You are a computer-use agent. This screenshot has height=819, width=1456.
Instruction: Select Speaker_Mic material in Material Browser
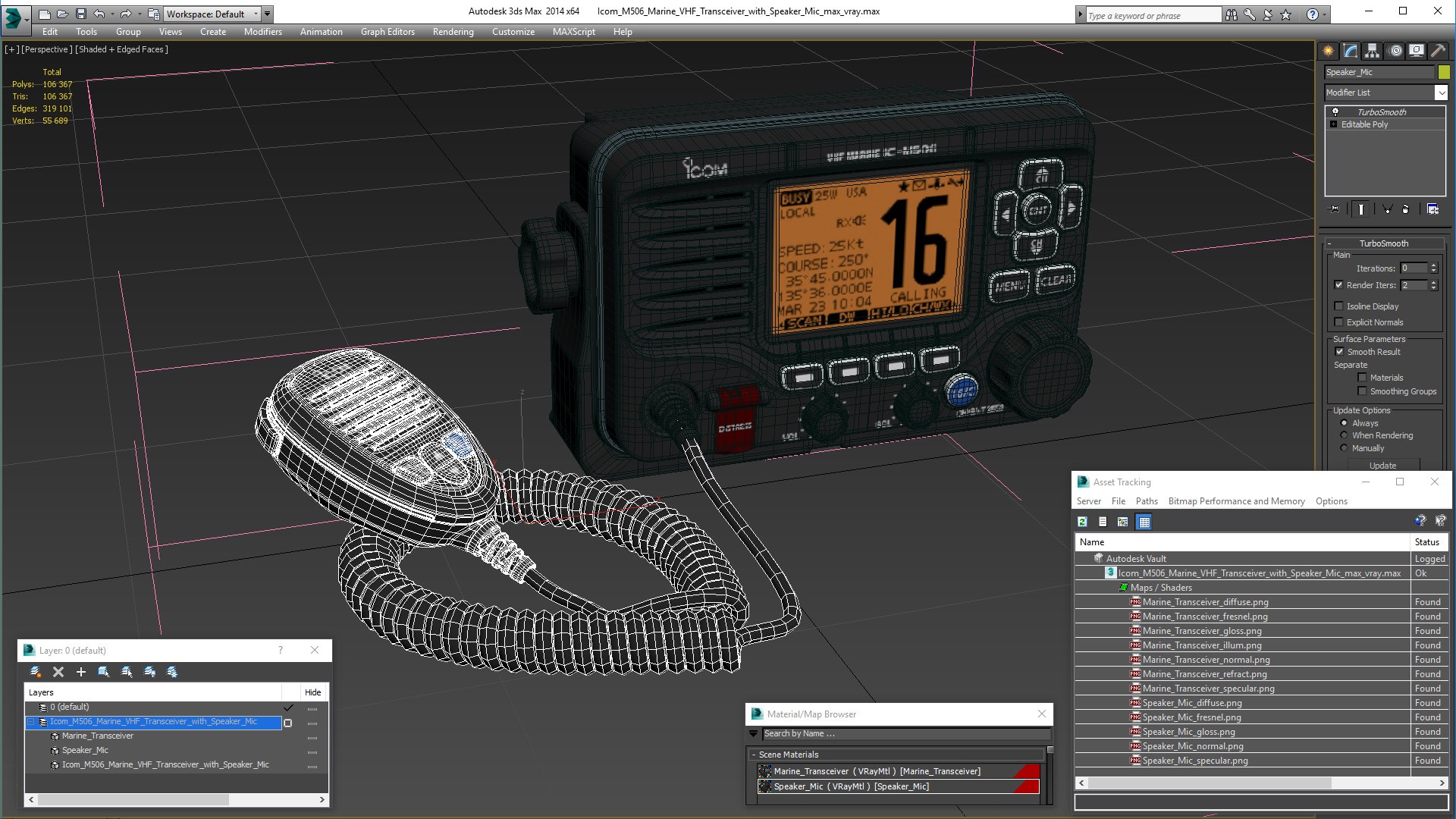tap(898, 786)
